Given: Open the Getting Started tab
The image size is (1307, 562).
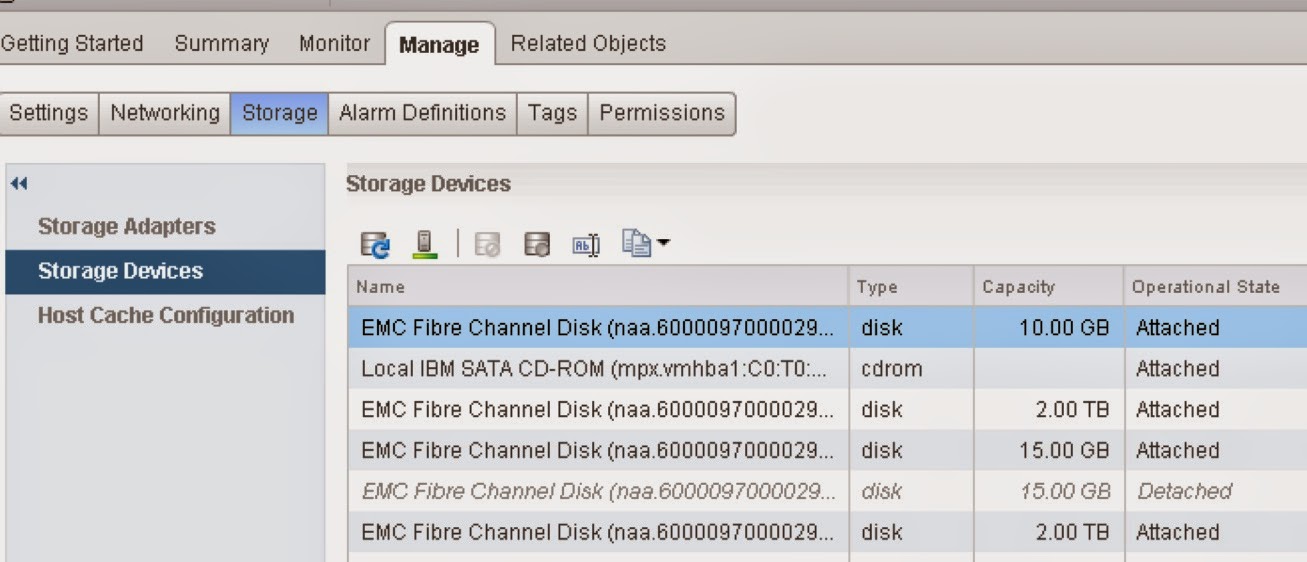Looking at the screenshot, I should tap(72, 44).
